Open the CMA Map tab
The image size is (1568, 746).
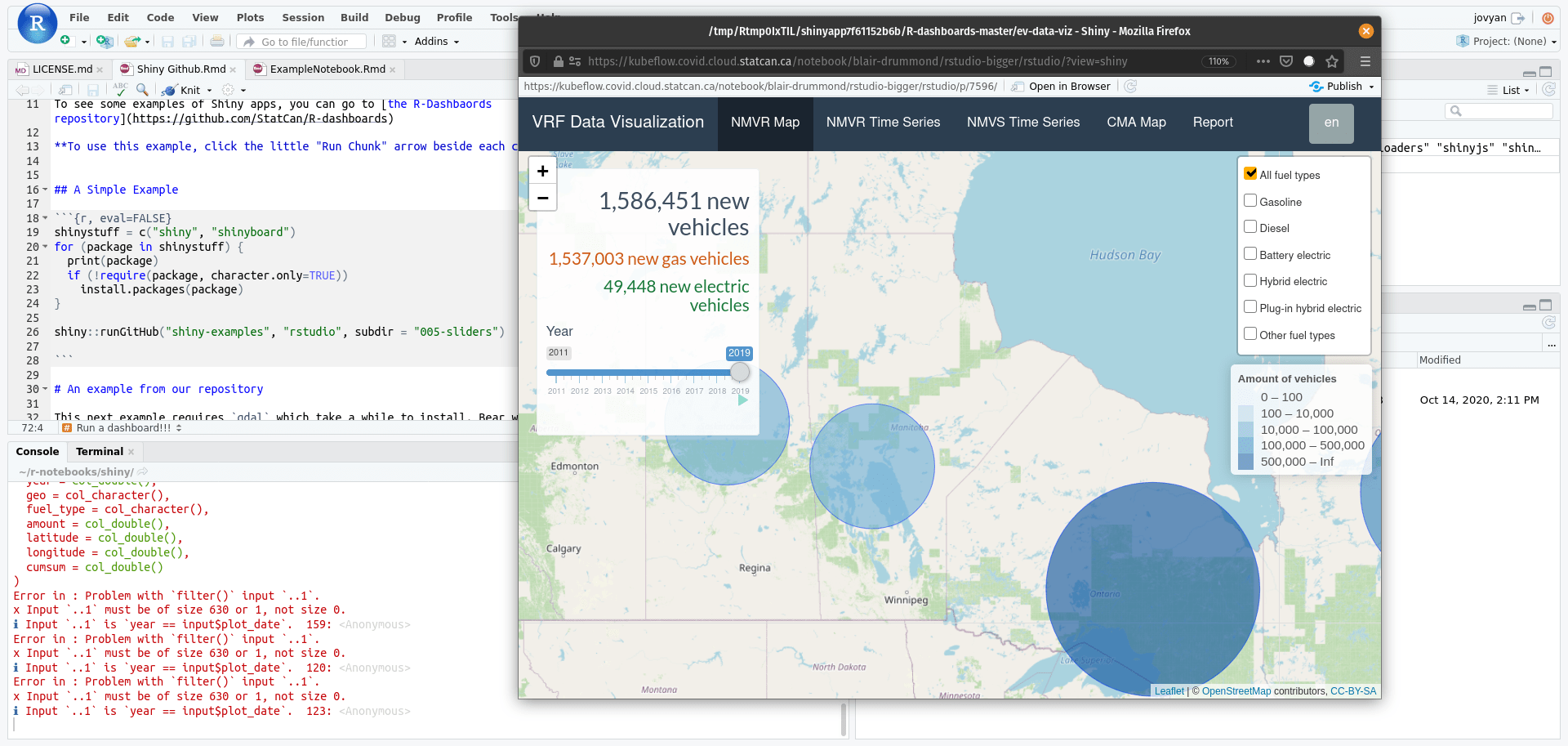[x=1136, y=123]
